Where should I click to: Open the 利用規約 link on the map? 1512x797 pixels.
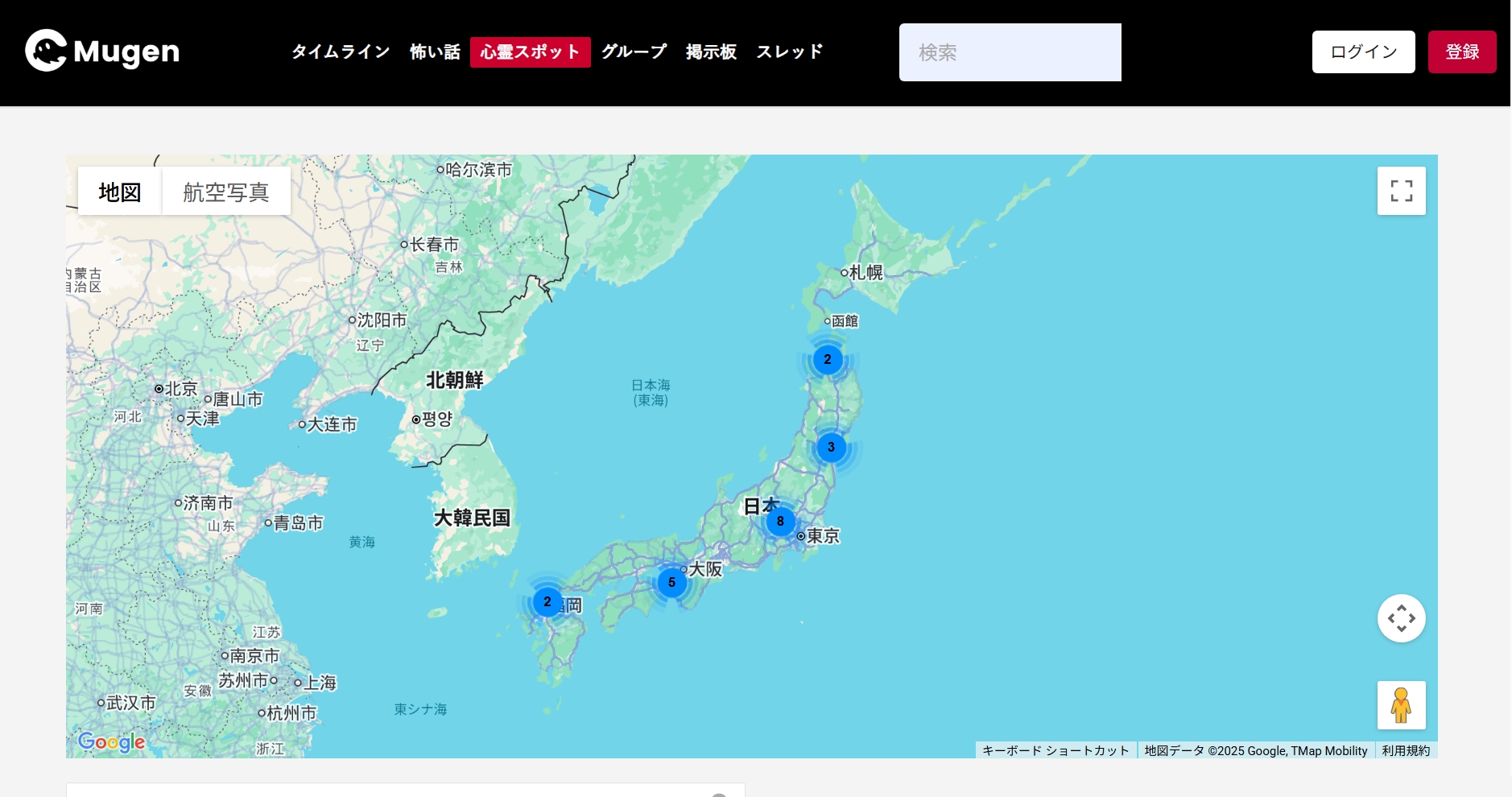tap(1406, 750)
